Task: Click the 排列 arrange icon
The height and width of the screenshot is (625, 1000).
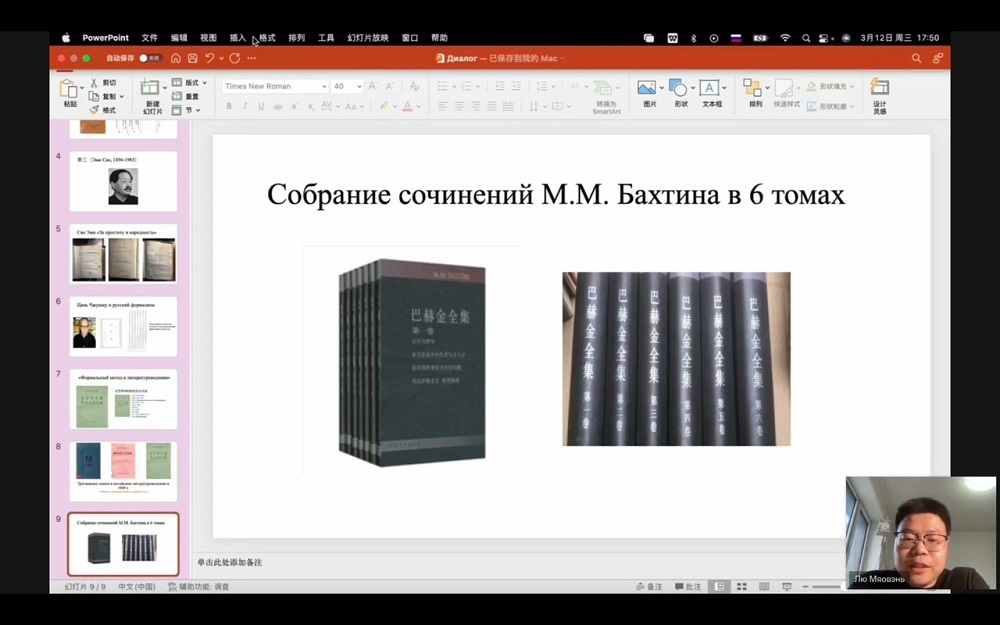Action: coord(754,87)
